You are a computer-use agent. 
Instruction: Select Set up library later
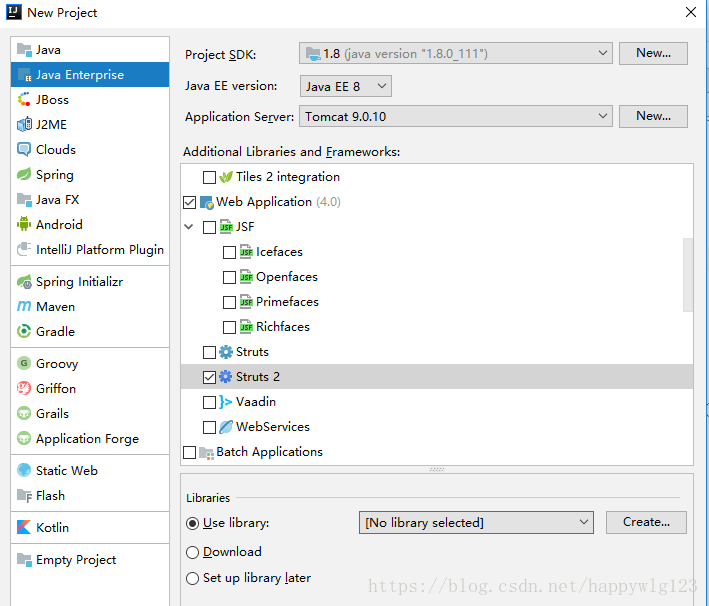192,578
